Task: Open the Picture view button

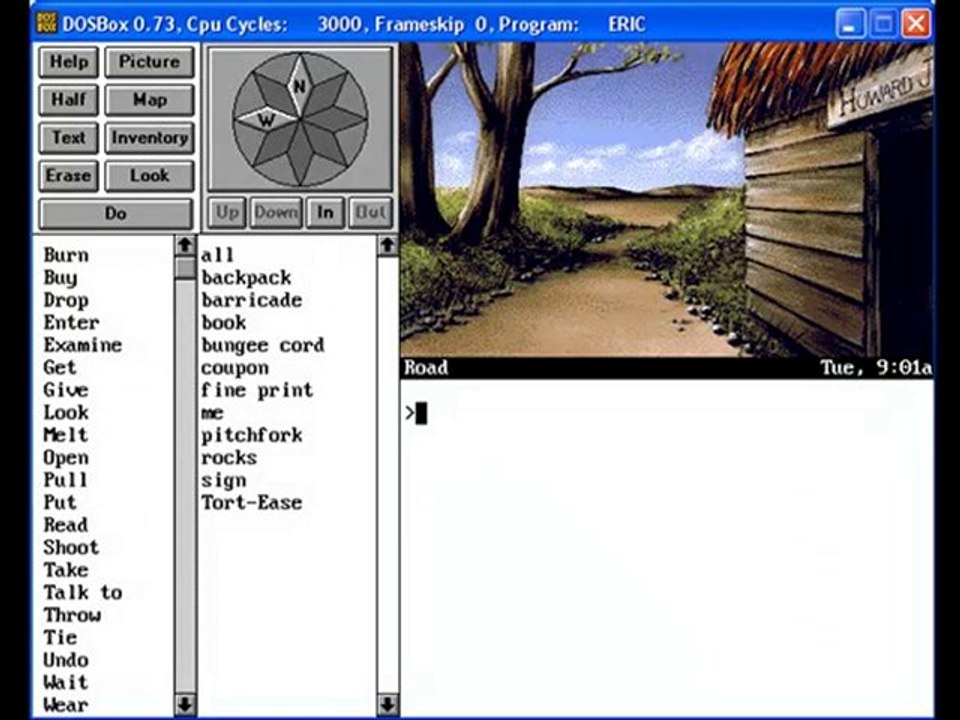Action: click(x=149, y=62)
